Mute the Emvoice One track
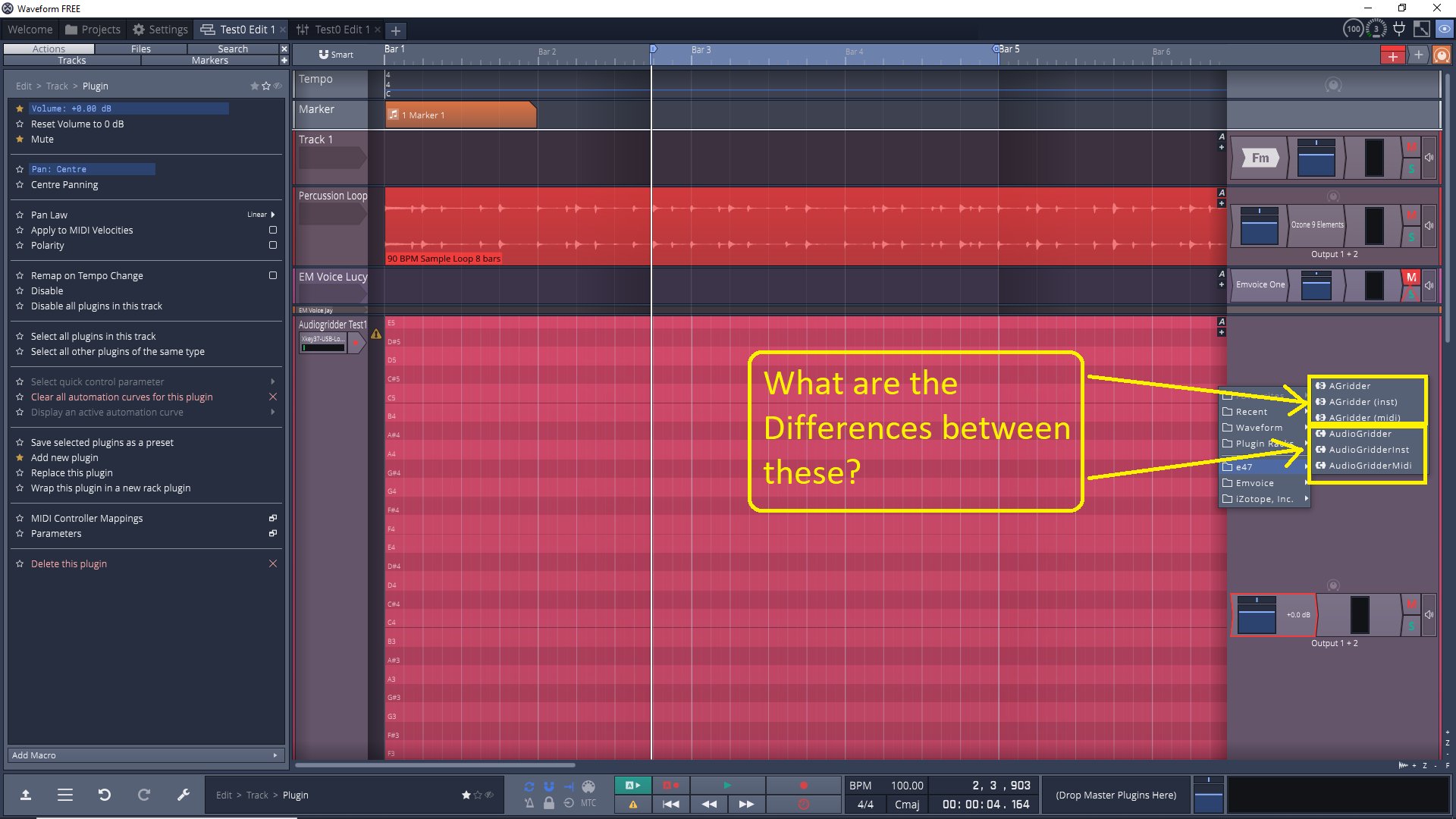 [x=1411, y=278]
